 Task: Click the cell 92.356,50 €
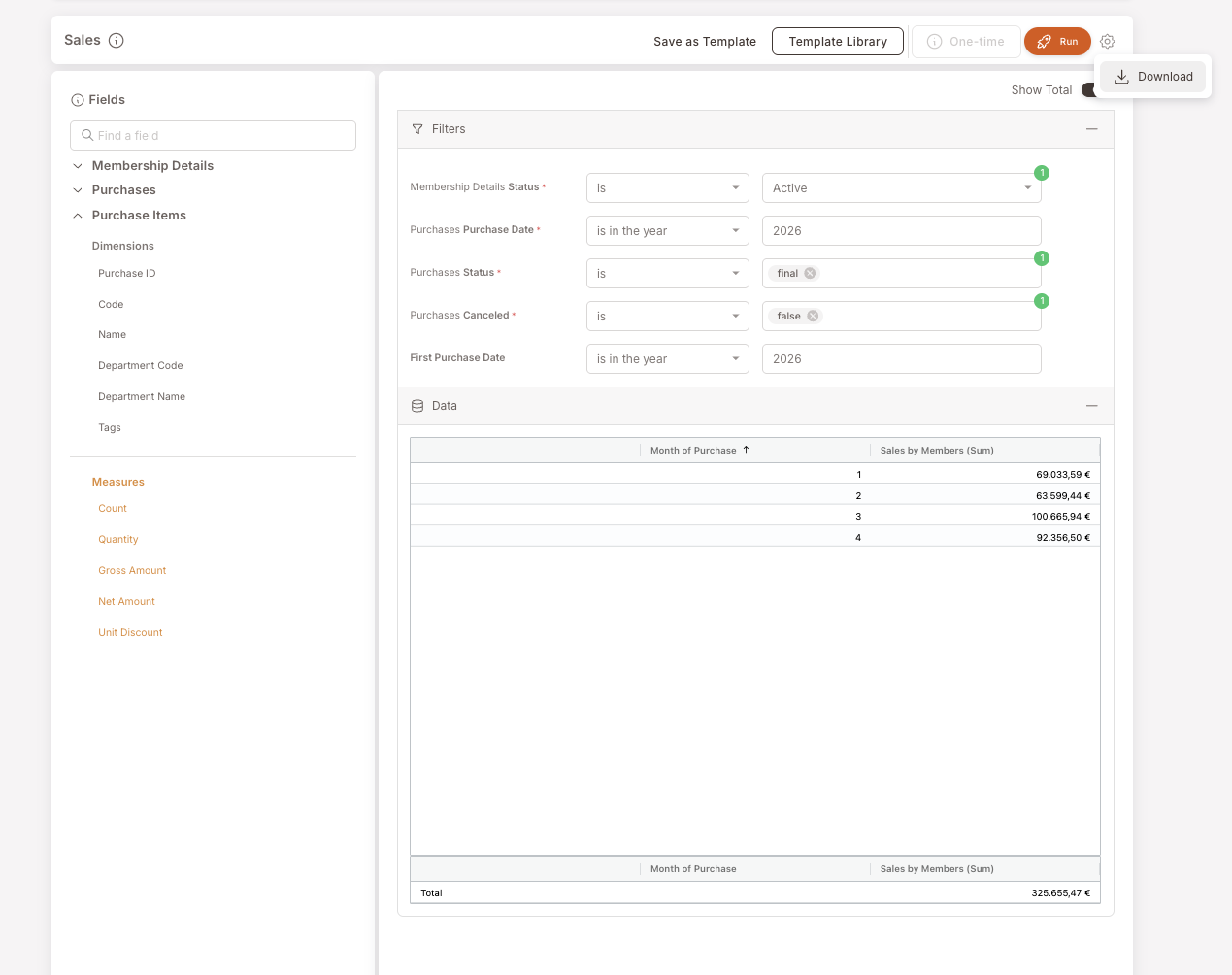tap(1063, 538)
